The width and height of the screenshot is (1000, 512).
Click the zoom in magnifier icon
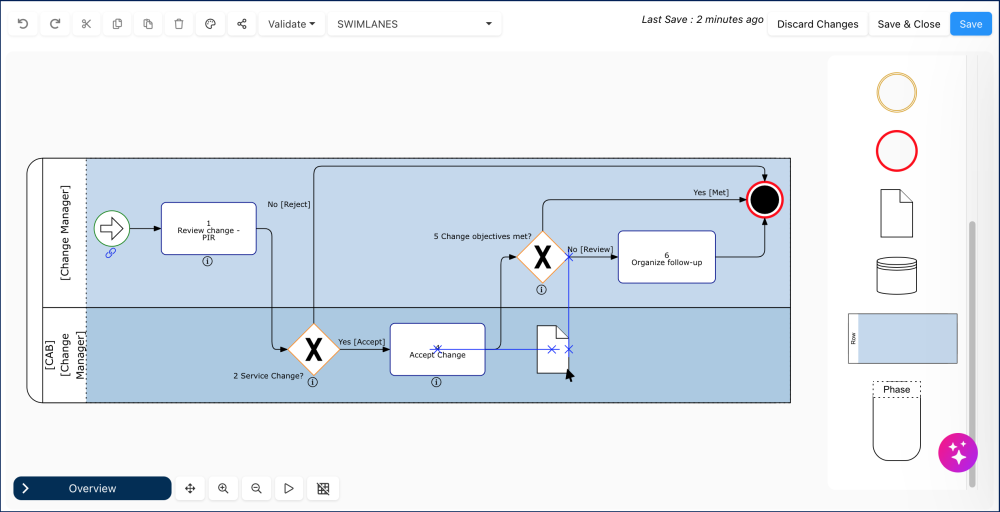click(x=223, y=488)
